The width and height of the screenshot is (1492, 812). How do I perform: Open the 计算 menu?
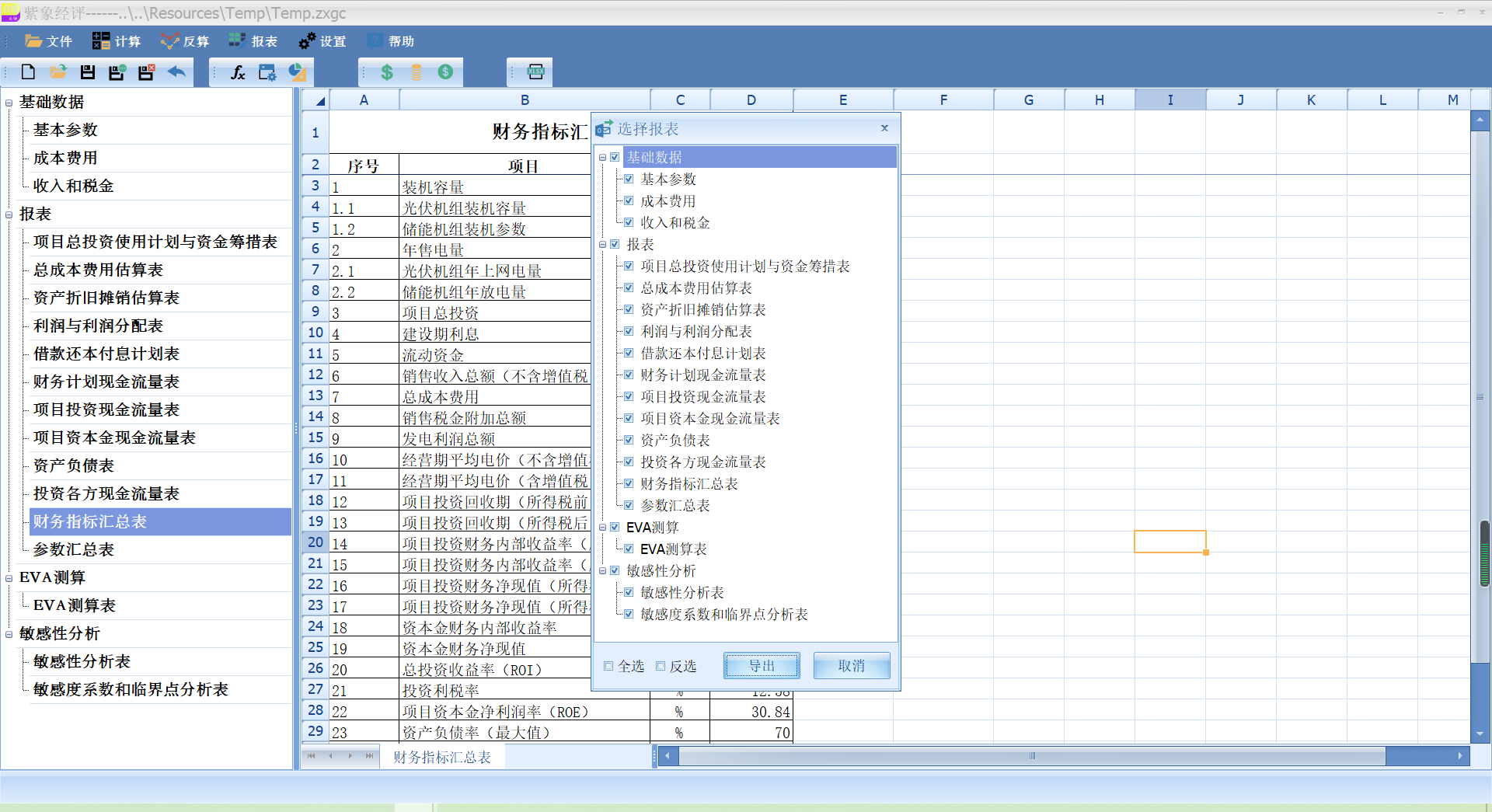(x=117, y=41)
